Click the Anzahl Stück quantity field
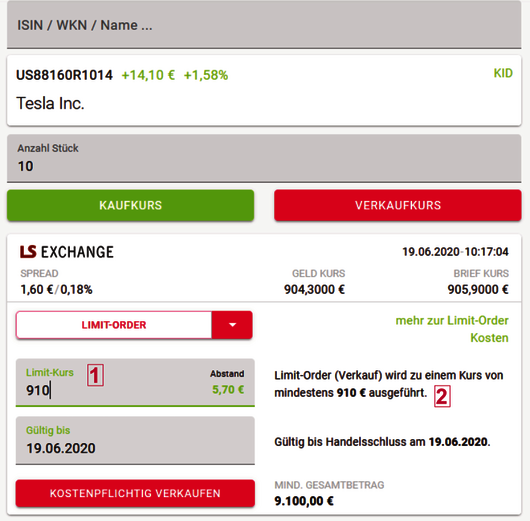 (264, 158)
